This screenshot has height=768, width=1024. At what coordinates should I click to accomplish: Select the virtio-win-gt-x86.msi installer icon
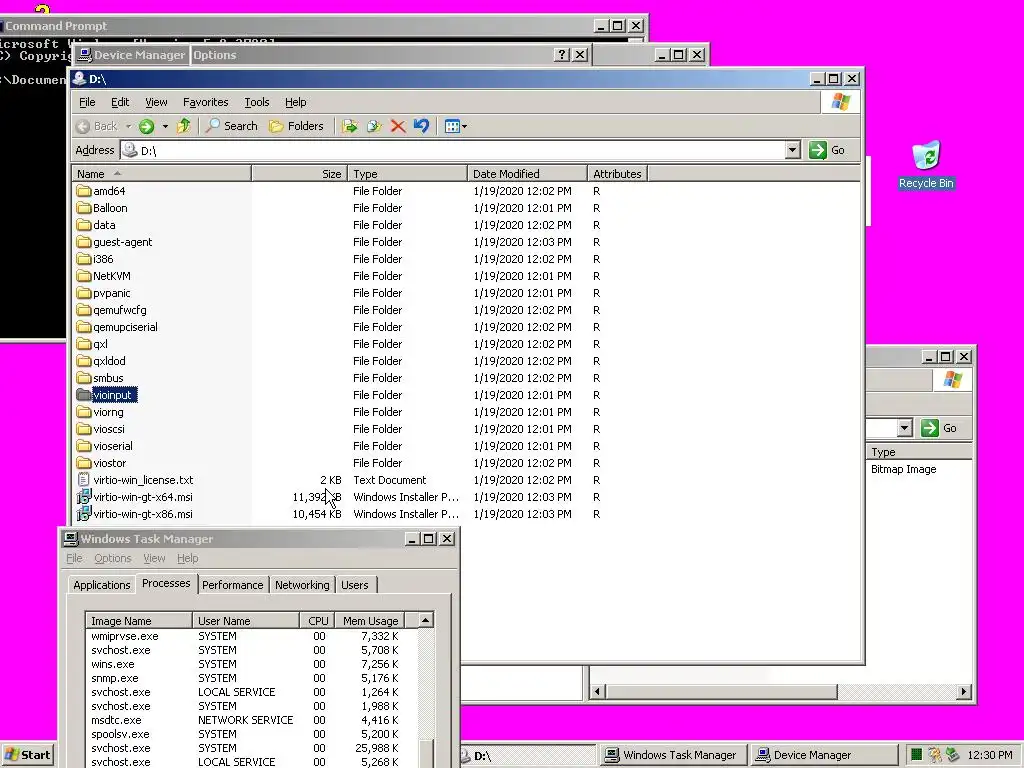point(84,513)
